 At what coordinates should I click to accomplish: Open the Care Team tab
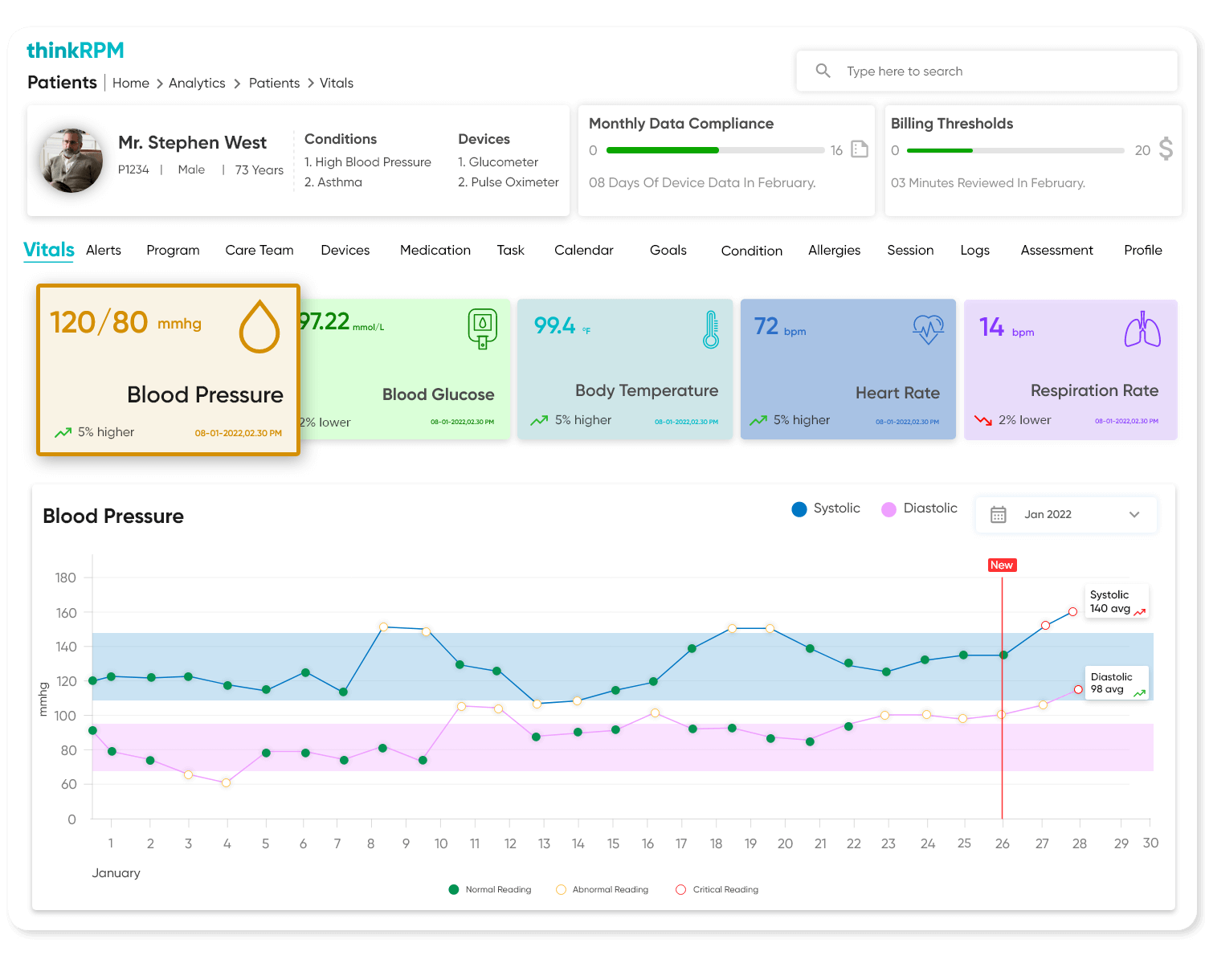[x=259, y=250]
